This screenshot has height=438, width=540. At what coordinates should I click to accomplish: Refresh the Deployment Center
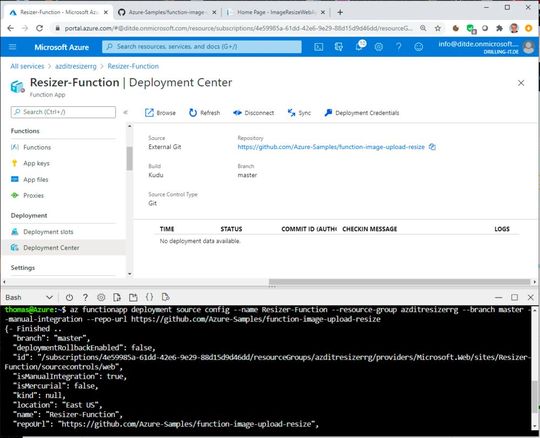[204, 113]
